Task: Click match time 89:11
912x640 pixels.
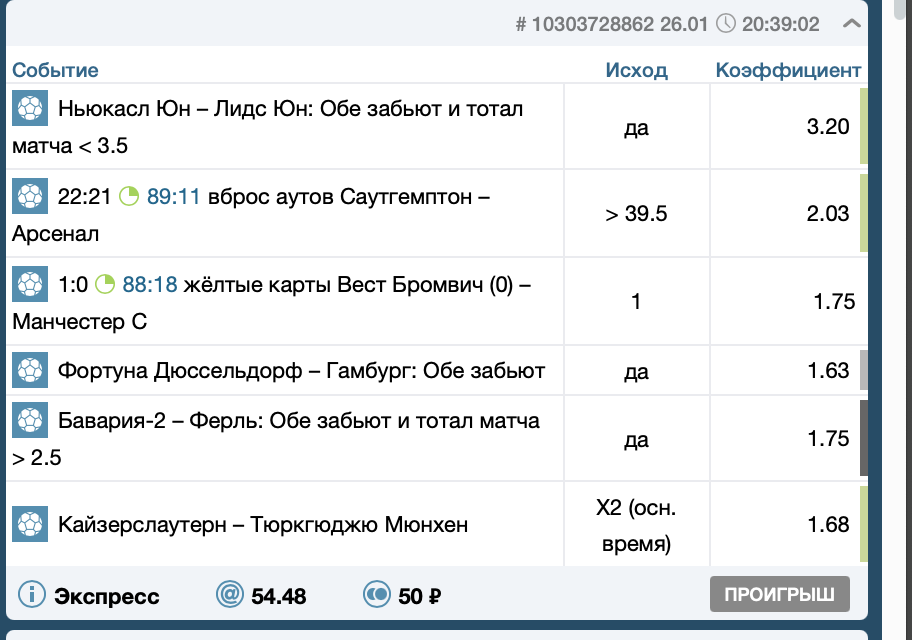Action: (173, 197)
